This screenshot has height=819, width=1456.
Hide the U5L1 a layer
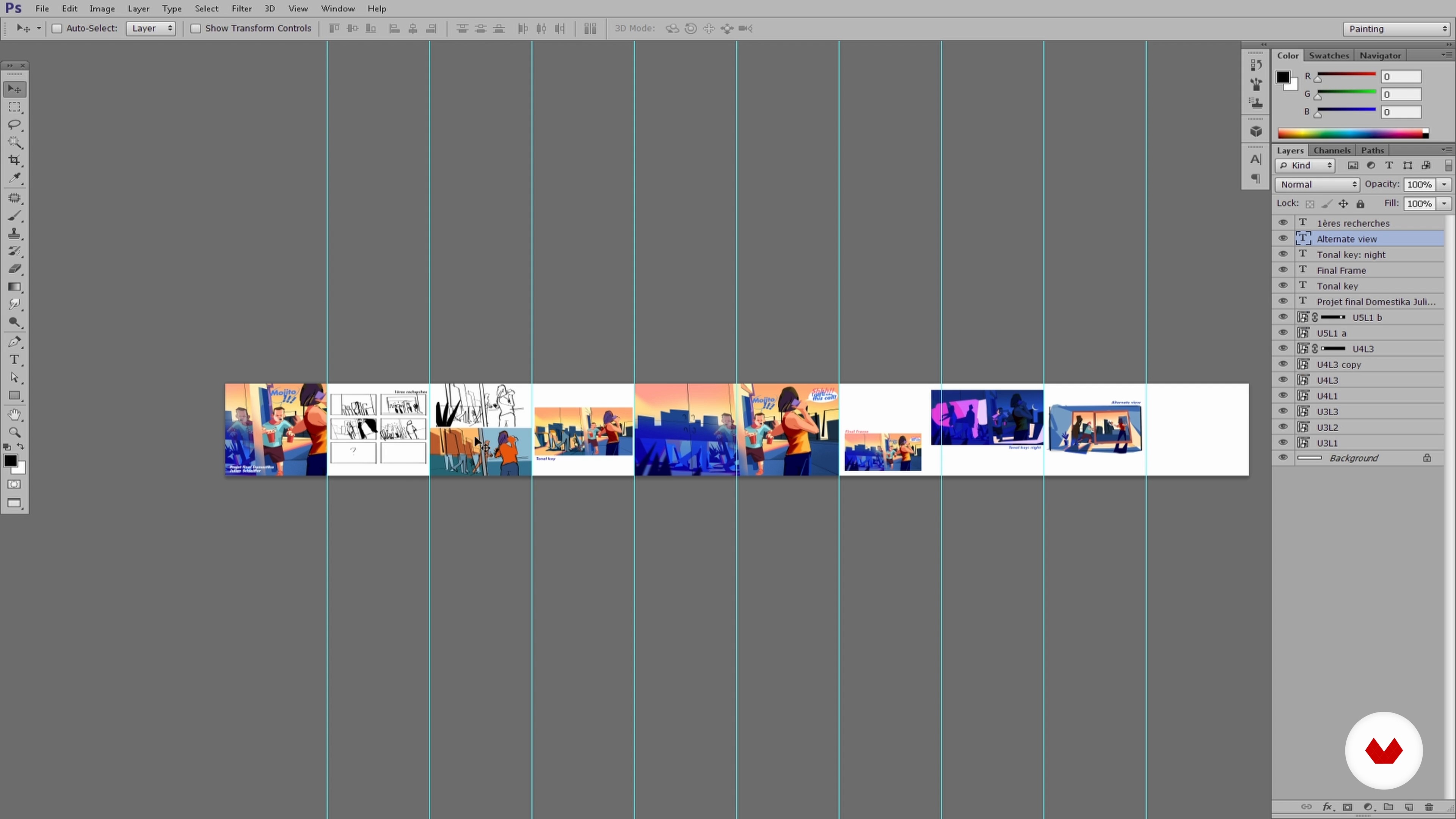coord(1283,333)
